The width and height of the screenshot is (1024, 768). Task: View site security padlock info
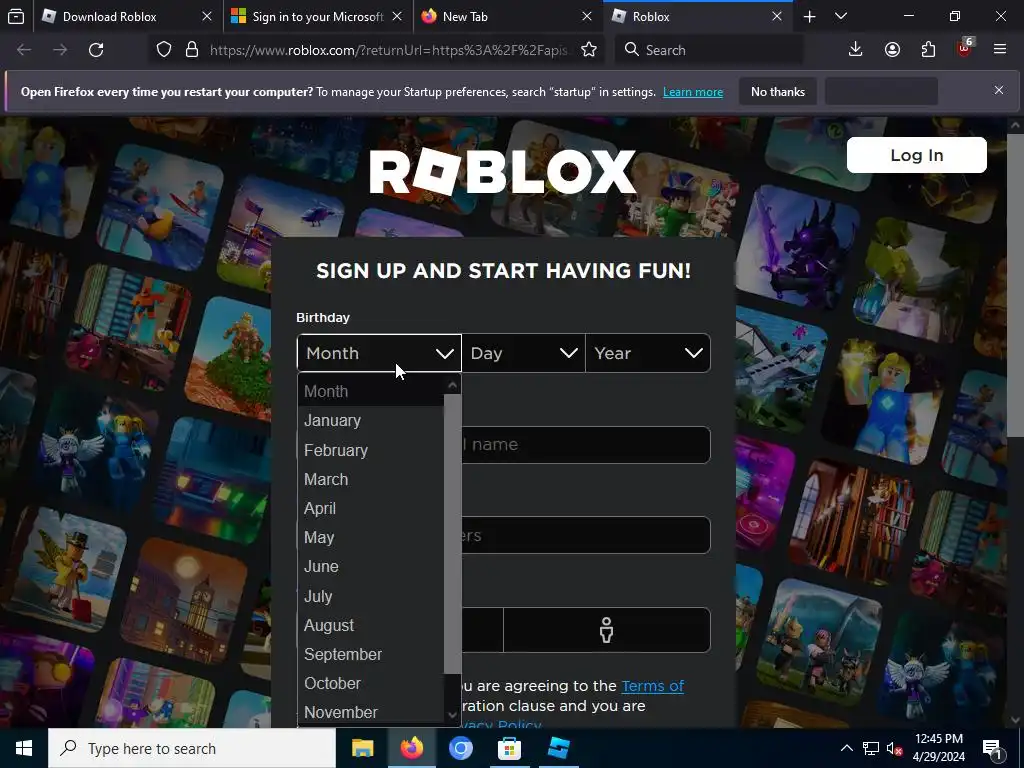click(x=191, y=50)
